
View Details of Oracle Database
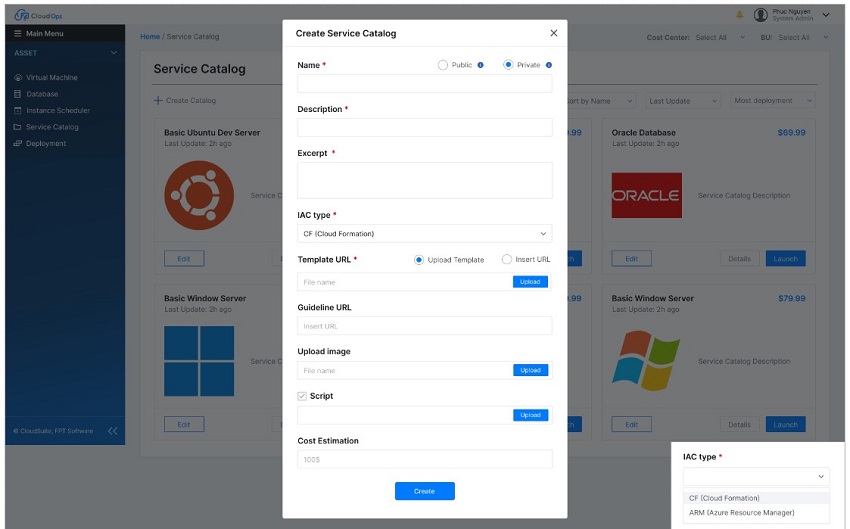(x=739, y=259)
